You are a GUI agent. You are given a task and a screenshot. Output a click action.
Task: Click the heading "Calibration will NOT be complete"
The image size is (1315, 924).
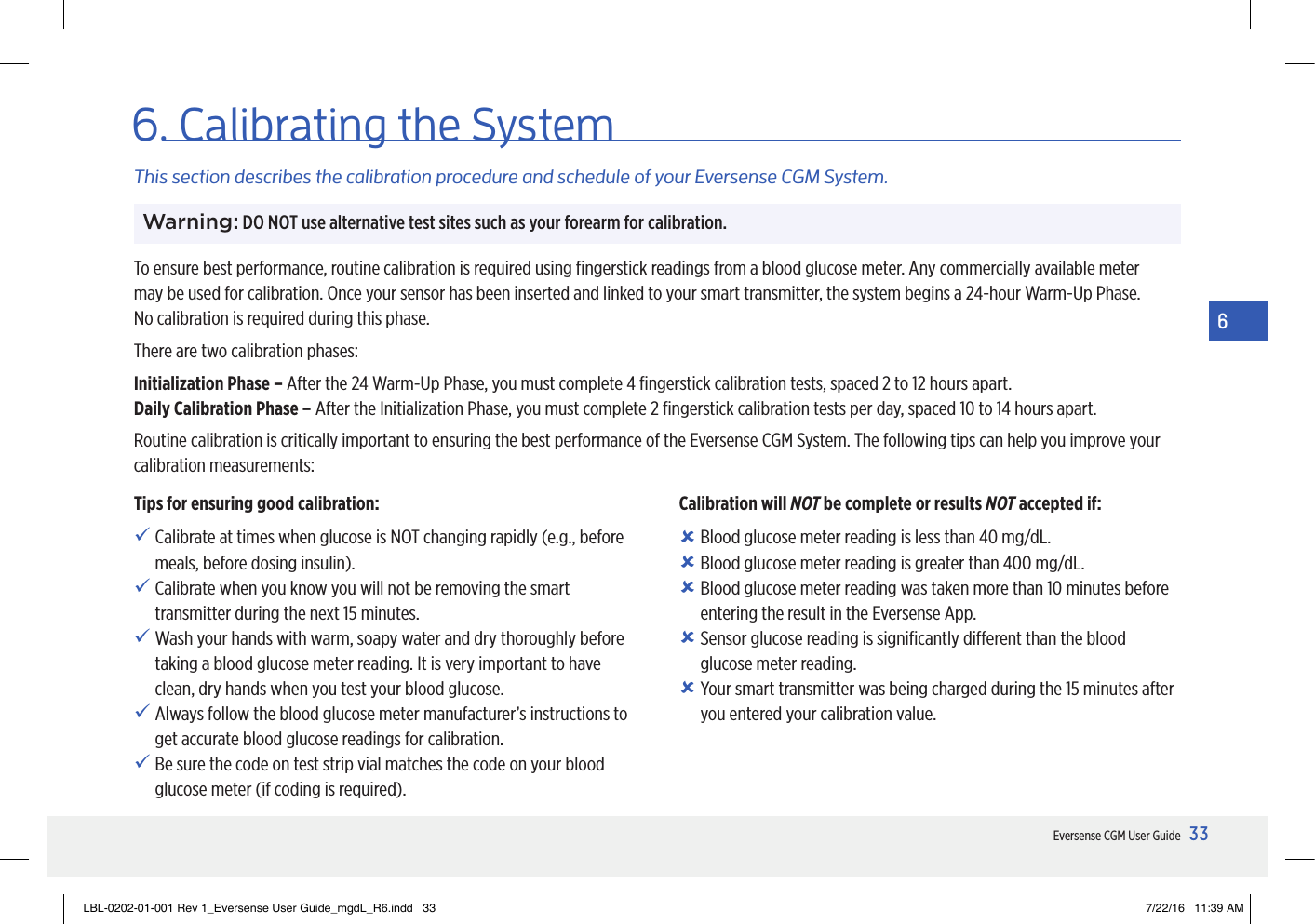pos(890,503)
